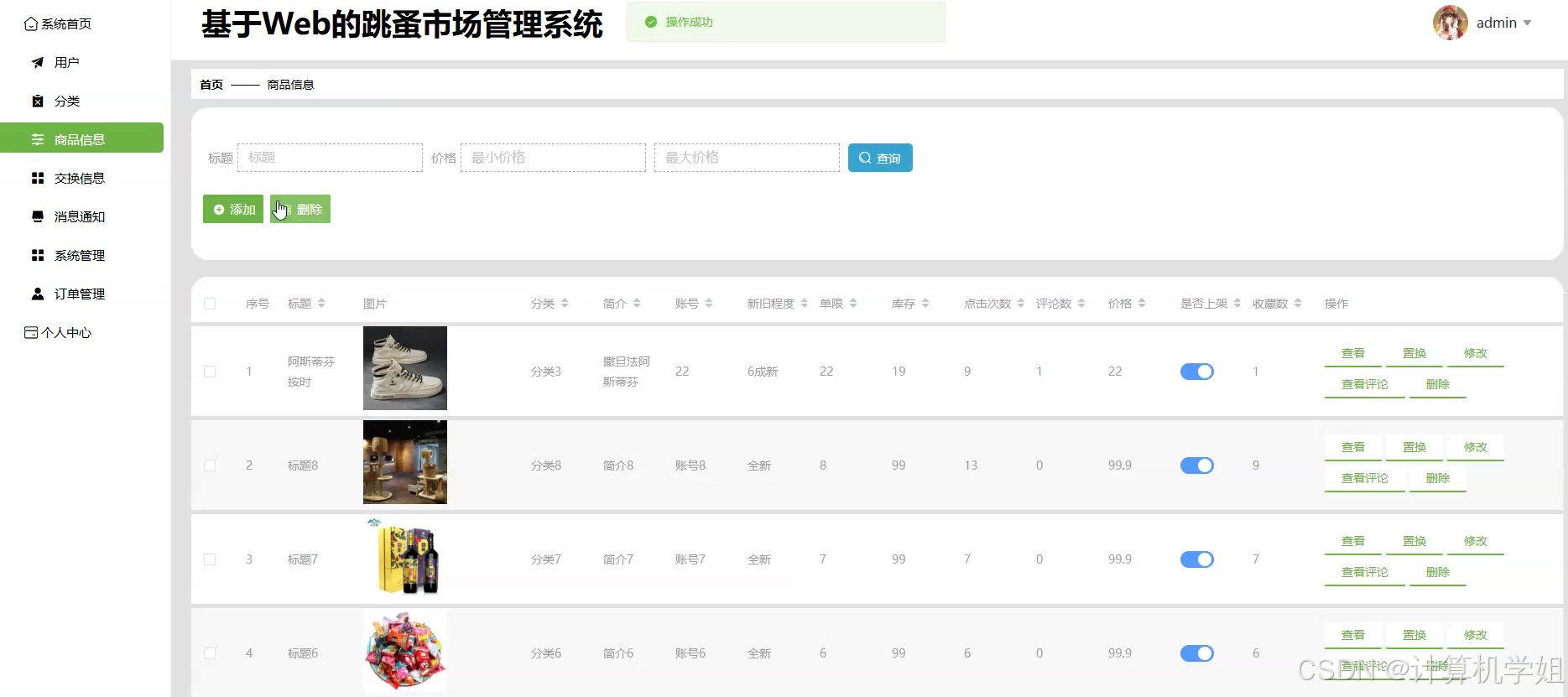Toggle 是否上架 switch for 标题6 row
The height and width of the screenshot is (697, 1568).
(1197, 653)
